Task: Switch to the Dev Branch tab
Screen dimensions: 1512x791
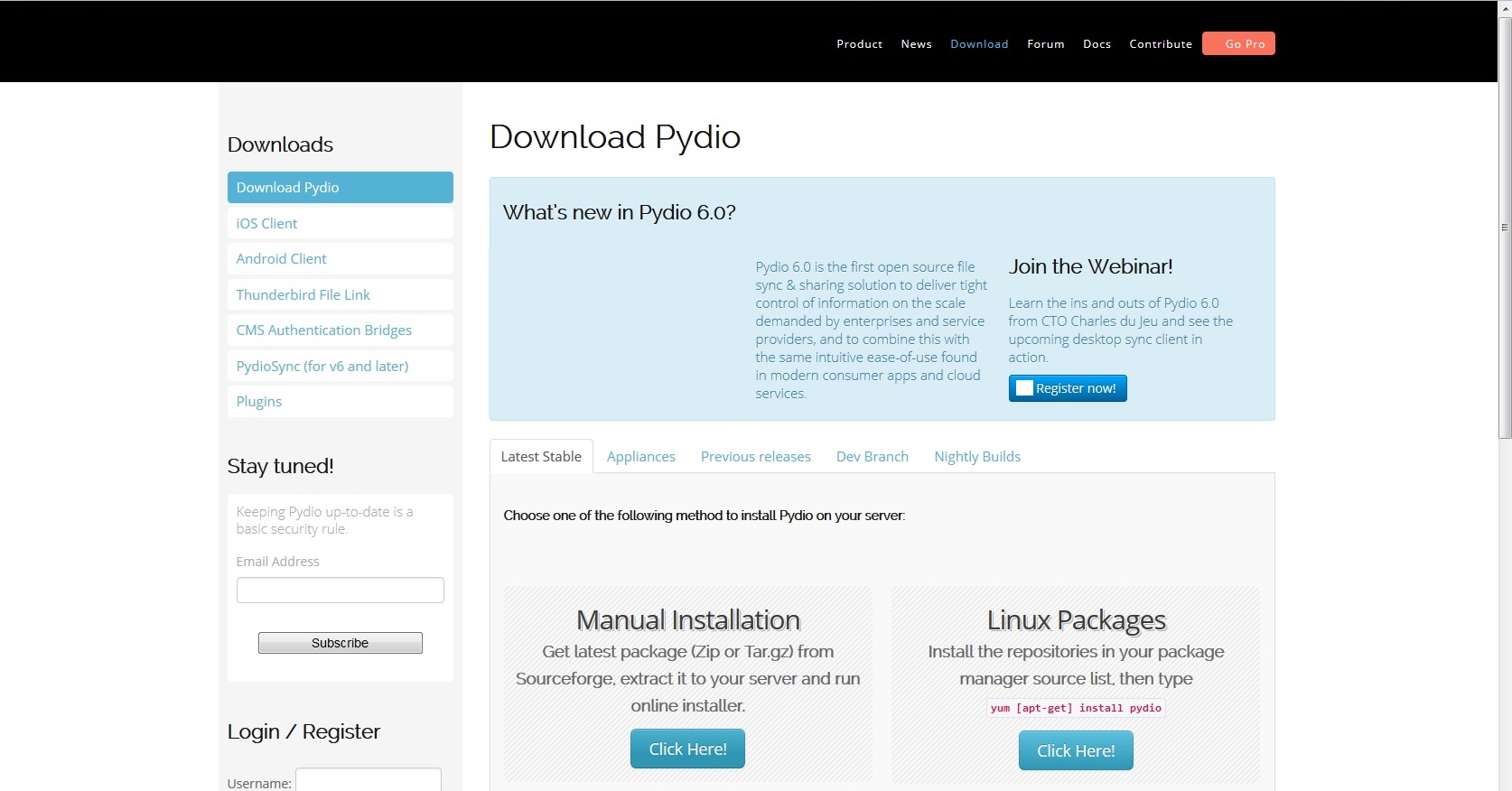Action: tap(872, 456)
